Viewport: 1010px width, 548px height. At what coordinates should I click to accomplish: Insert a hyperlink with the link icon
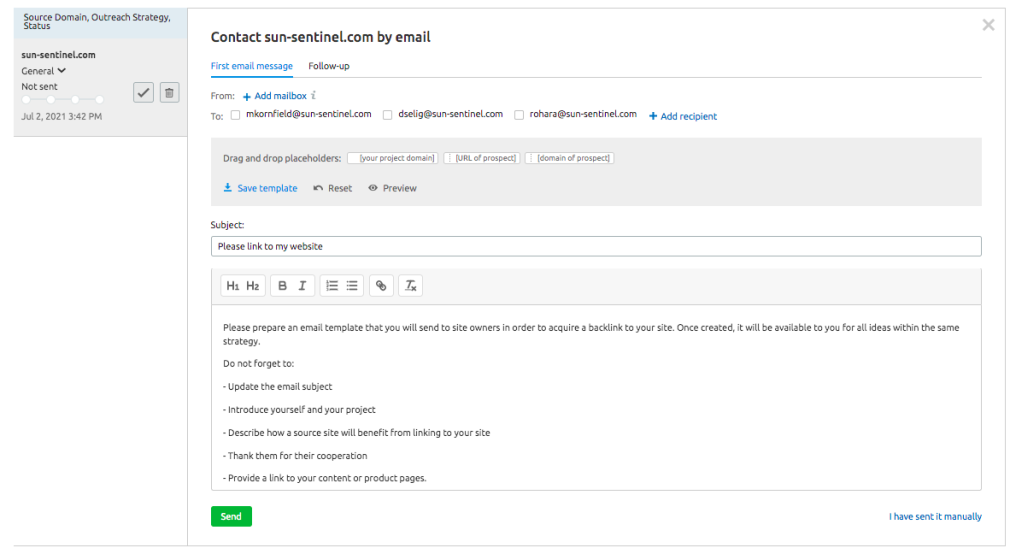pyautogui.click(x=381, y=286)
